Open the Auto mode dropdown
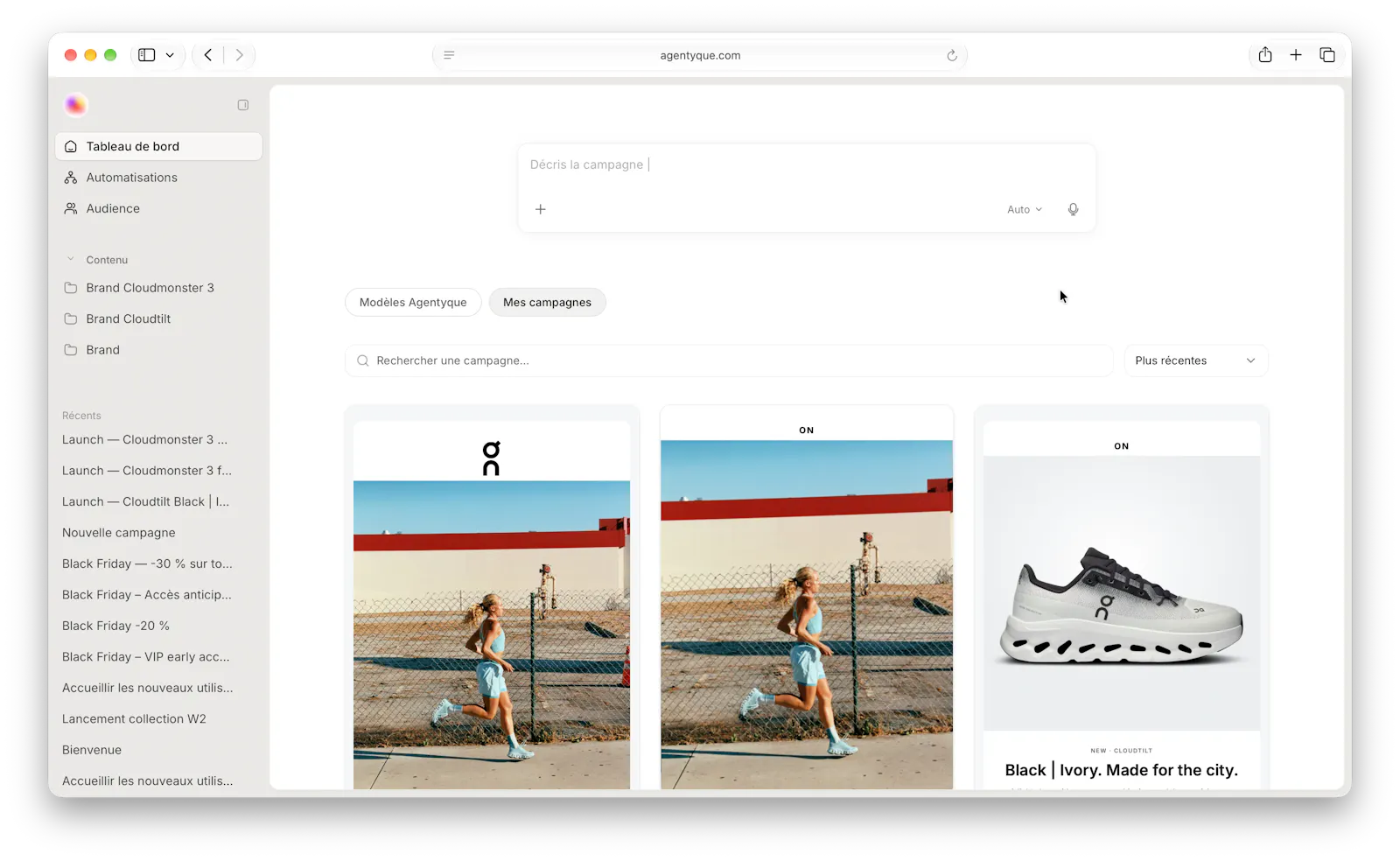 coord(1025,209)
